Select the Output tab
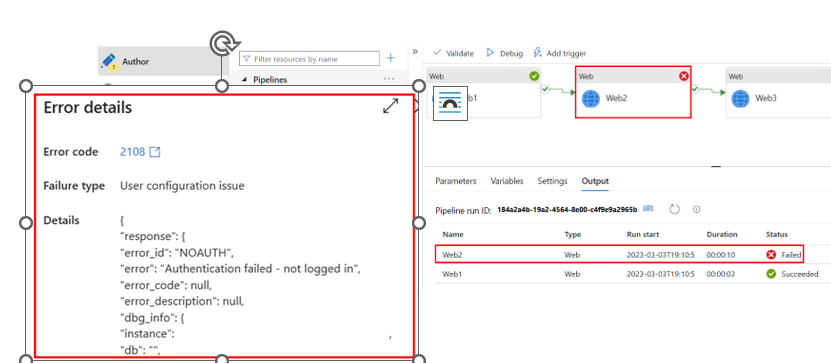Image resolution: width=831 pixels, height=363 pixels. (x=595, y=181)
